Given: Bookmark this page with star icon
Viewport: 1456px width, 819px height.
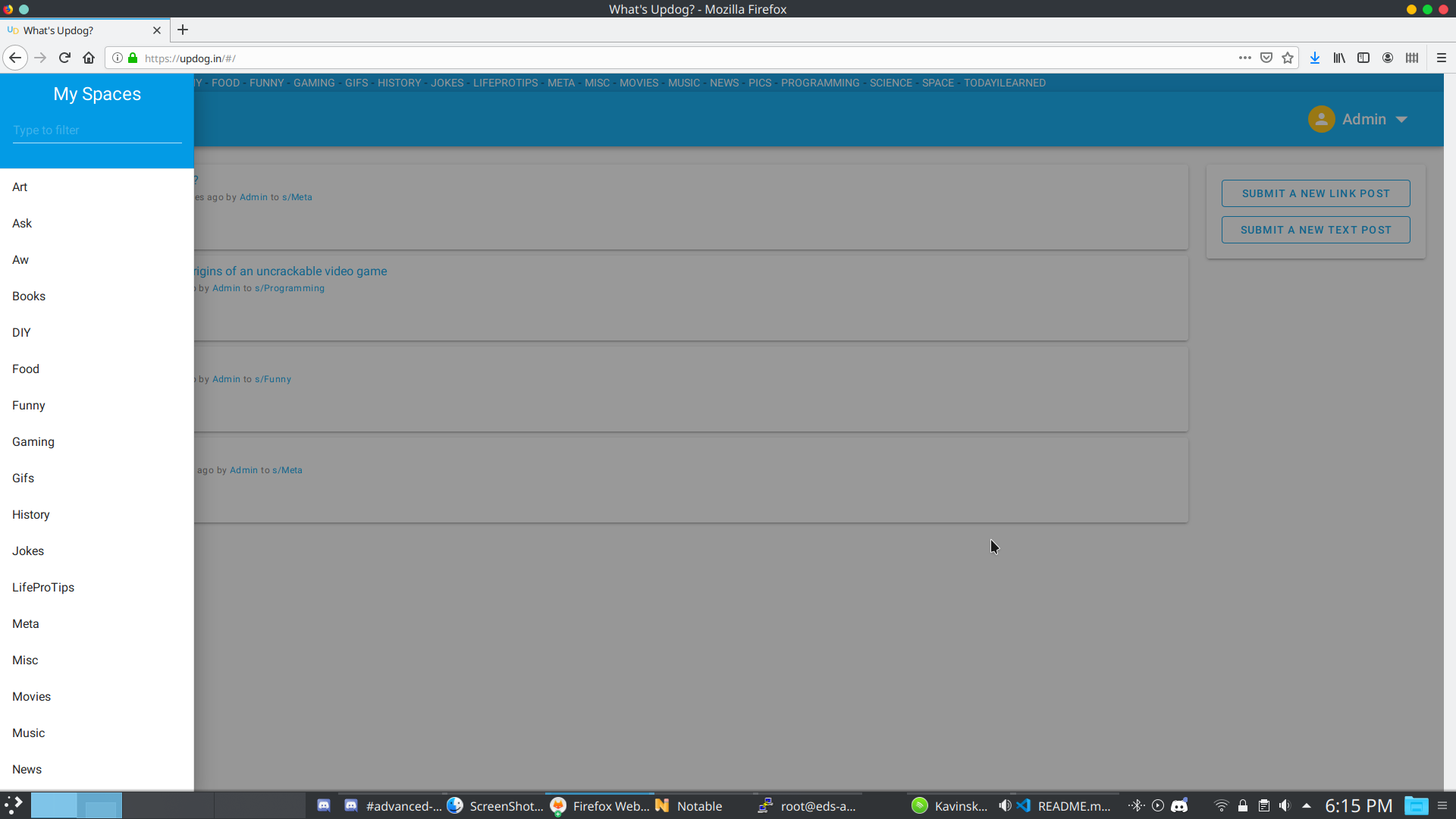Looking at the screenshot, I should point(1288,58).
